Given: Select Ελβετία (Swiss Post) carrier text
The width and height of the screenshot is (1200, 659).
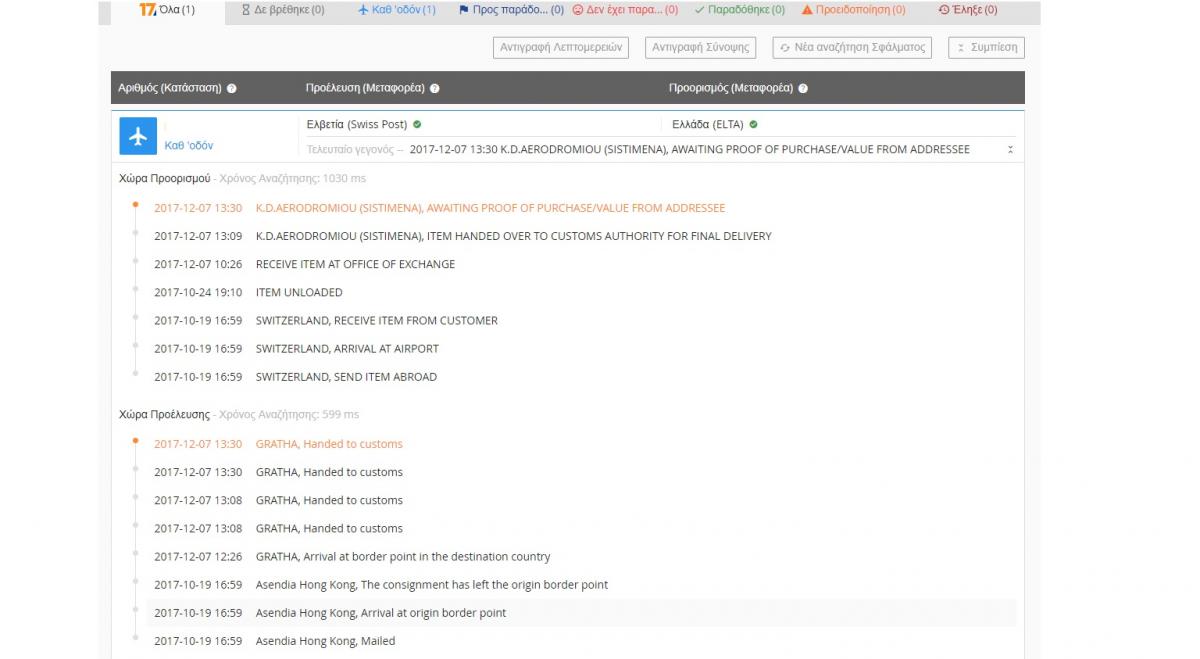Looking at the screenshot, I should (x=357, y=125).
